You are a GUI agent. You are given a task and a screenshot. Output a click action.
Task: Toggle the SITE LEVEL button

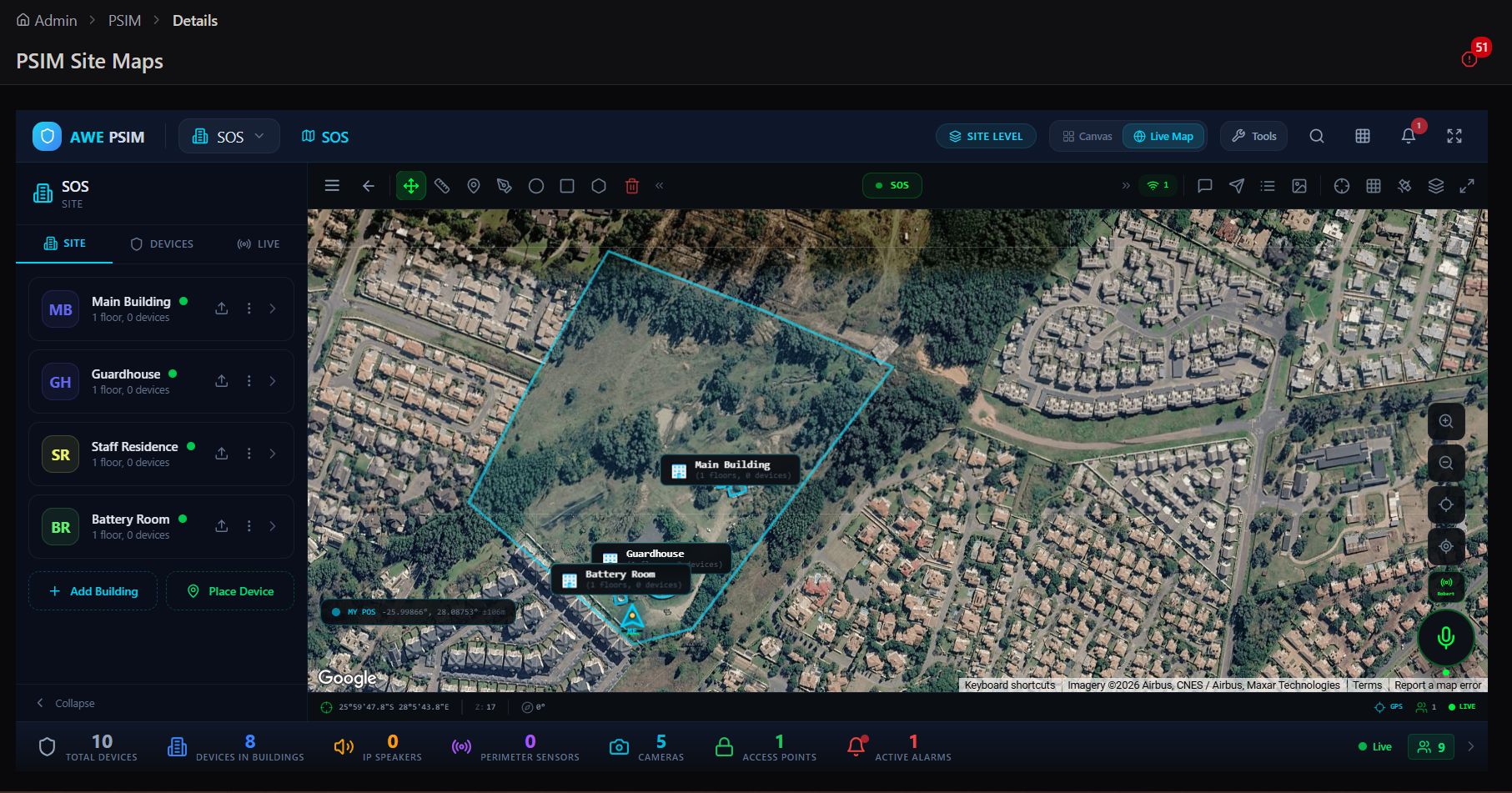click(x=986, y=136)
